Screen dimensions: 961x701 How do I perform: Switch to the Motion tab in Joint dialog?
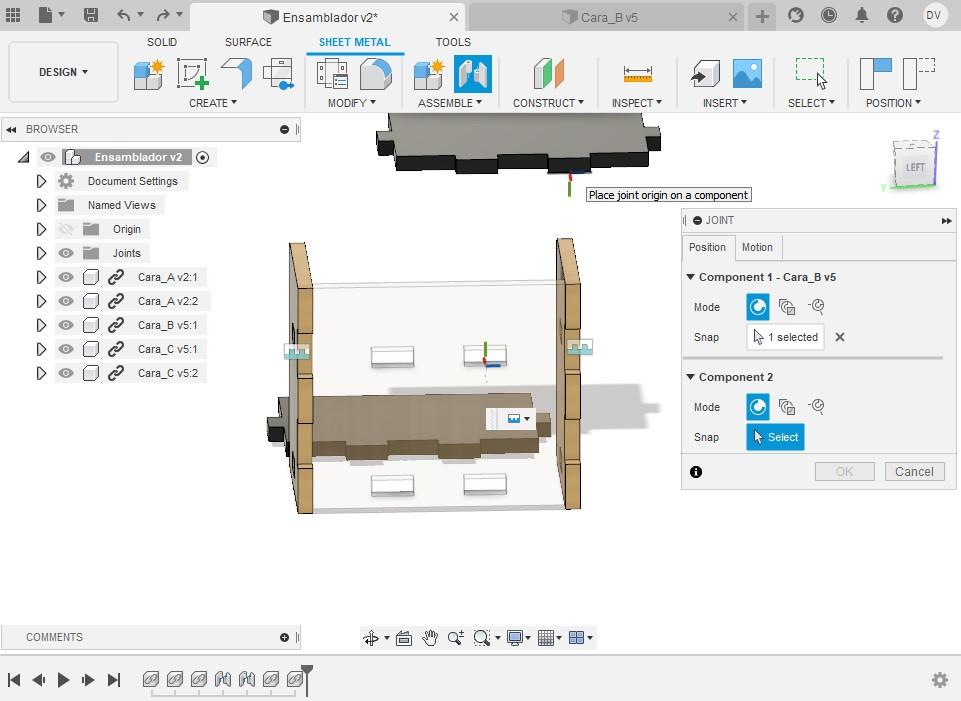[x=758, y=248]
